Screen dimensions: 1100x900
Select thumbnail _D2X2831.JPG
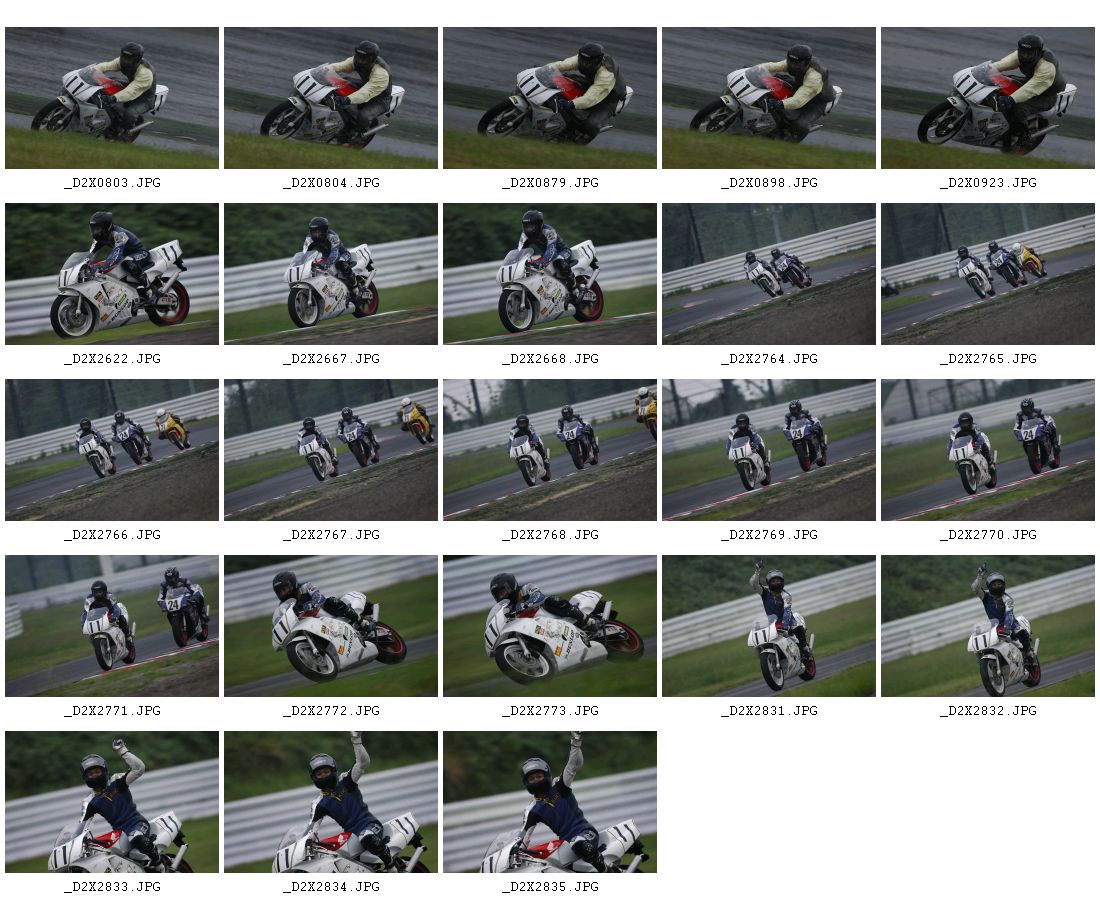pyautogui.click(x=769, y=626)
